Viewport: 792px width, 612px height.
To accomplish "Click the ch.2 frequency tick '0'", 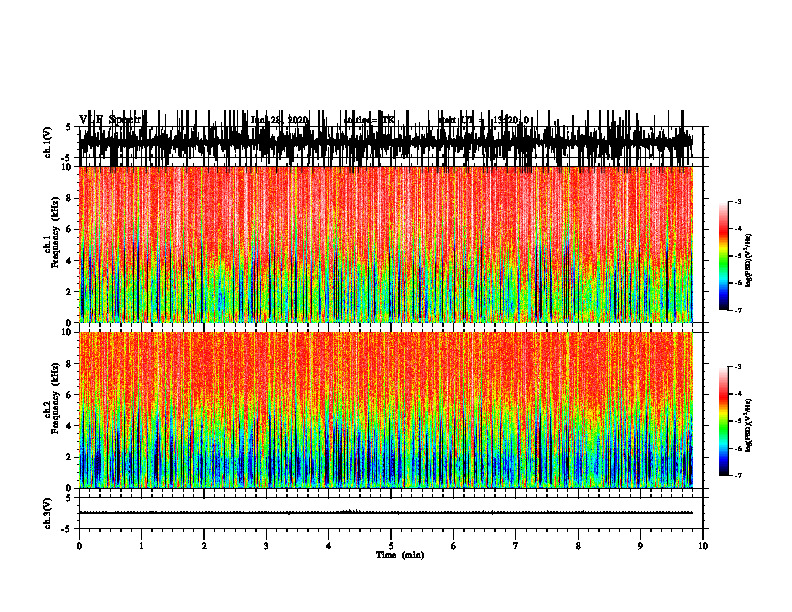I will point(70,488).
